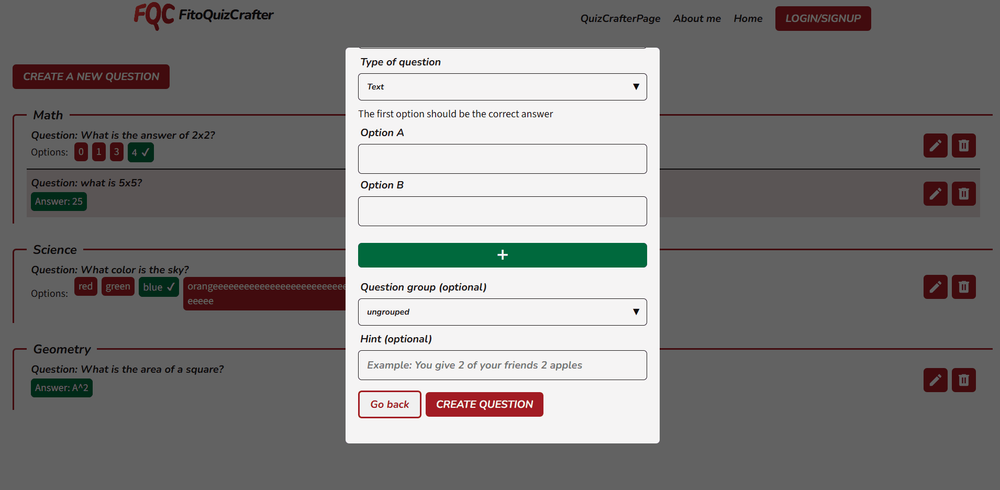Delete the square area question
1000x490 pixels.
point(964,380)
